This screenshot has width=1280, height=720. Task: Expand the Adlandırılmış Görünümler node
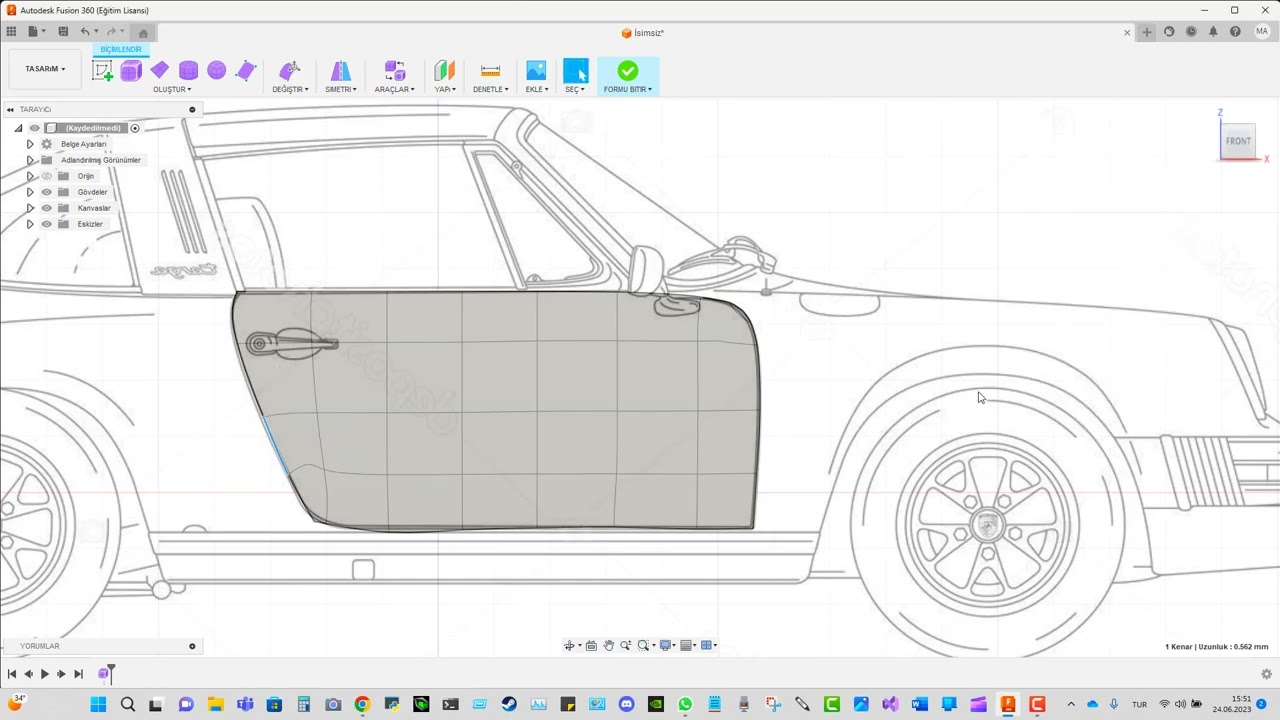(x=30, y=160)
